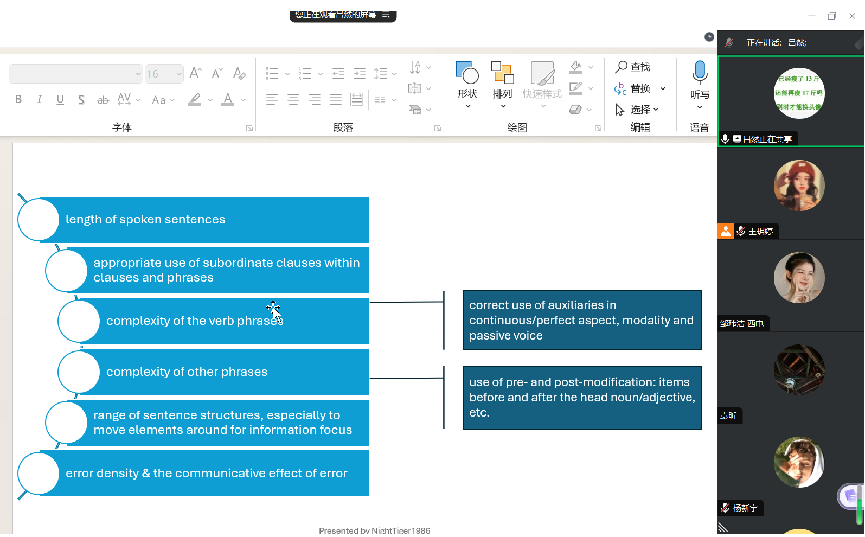Toggle italic formatting

40,100
